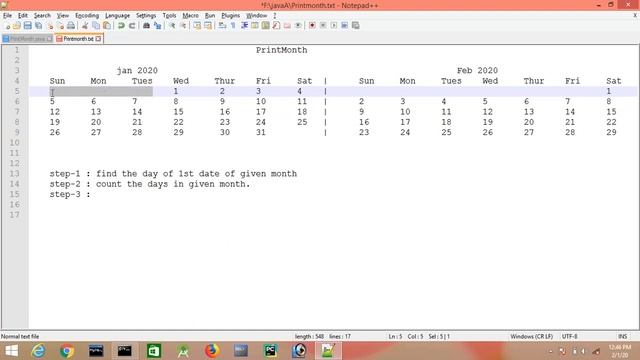Click the Replace toolbar icon

click(x=157, y=26)
